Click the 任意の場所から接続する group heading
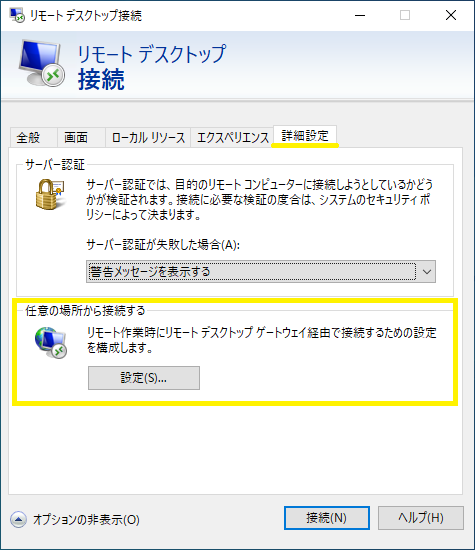The image size is (475, 550). tap(85, 311)
